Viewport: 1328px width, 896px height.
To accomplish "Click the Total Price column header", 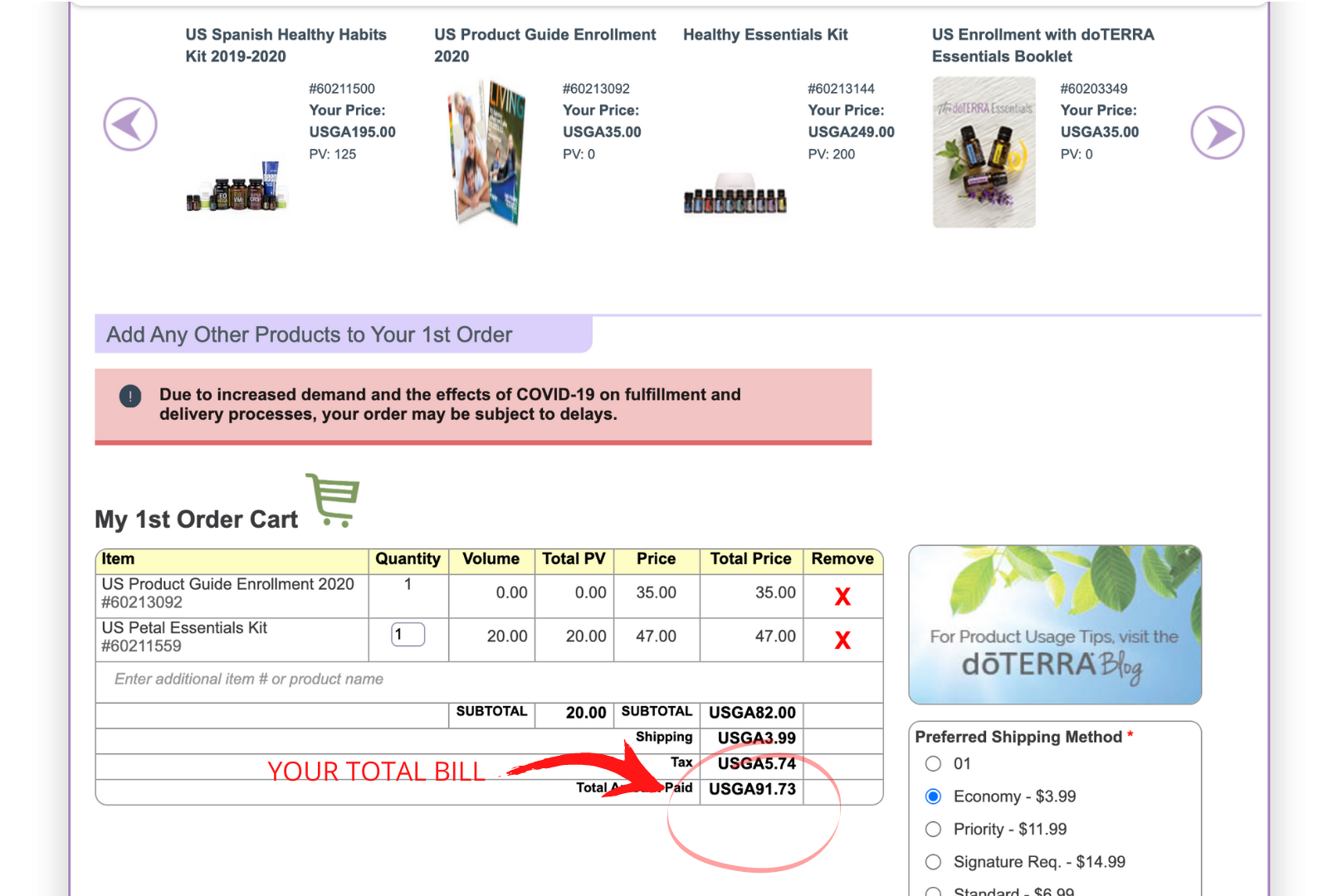I will (751, 559).
